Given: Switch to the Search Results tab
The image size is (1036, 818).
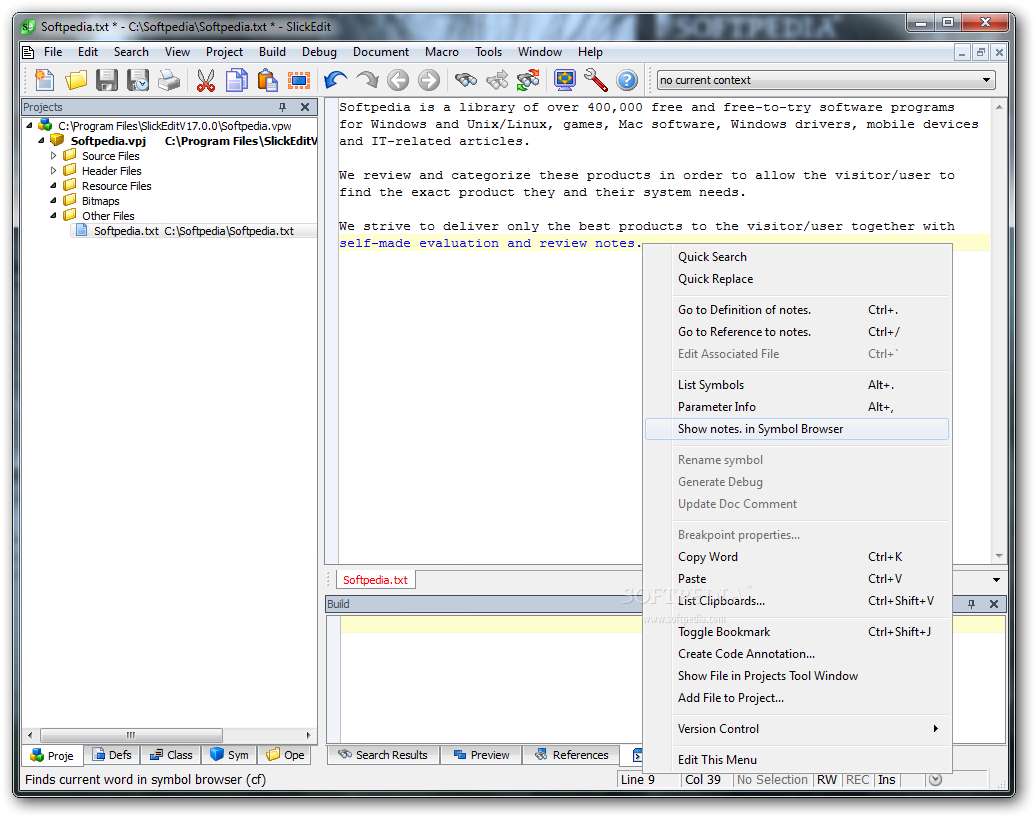Looking at the screenshot, I should [x=383, y=755].
